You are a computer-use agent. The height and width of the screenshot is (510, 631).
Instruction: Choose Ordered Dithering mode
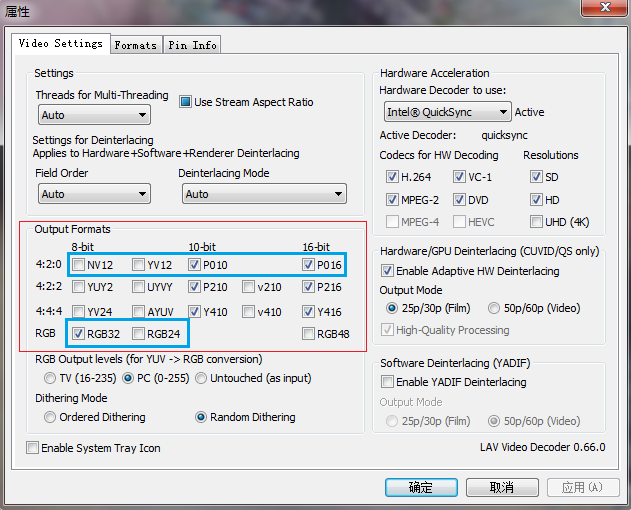point(50,417)
